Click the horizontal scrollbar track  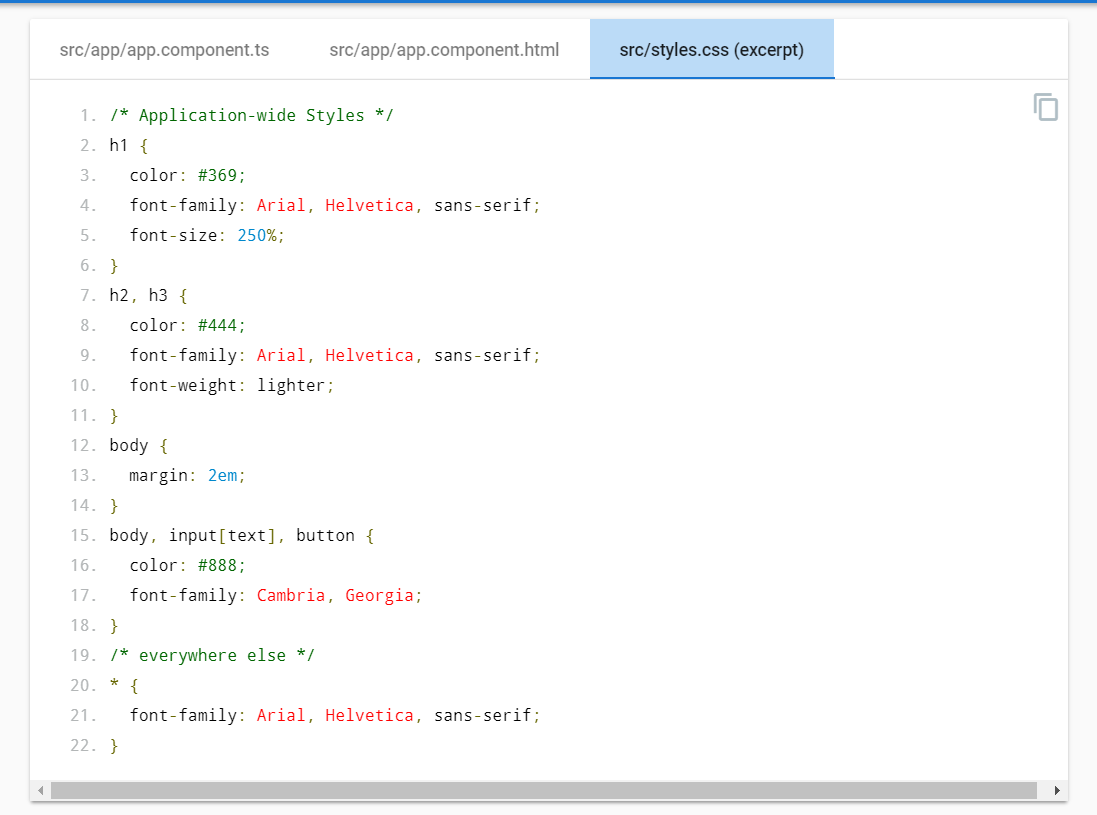pos(550,789)
